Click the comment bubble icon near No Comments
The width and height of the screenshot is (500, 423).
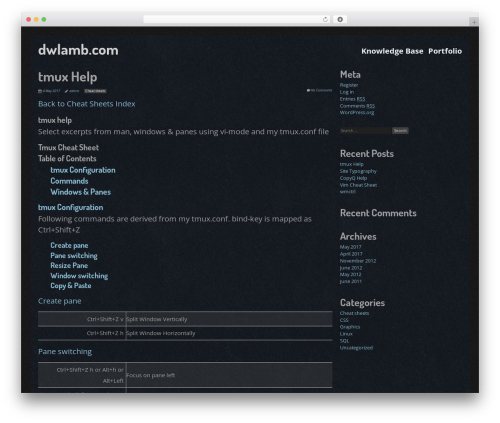308,90
